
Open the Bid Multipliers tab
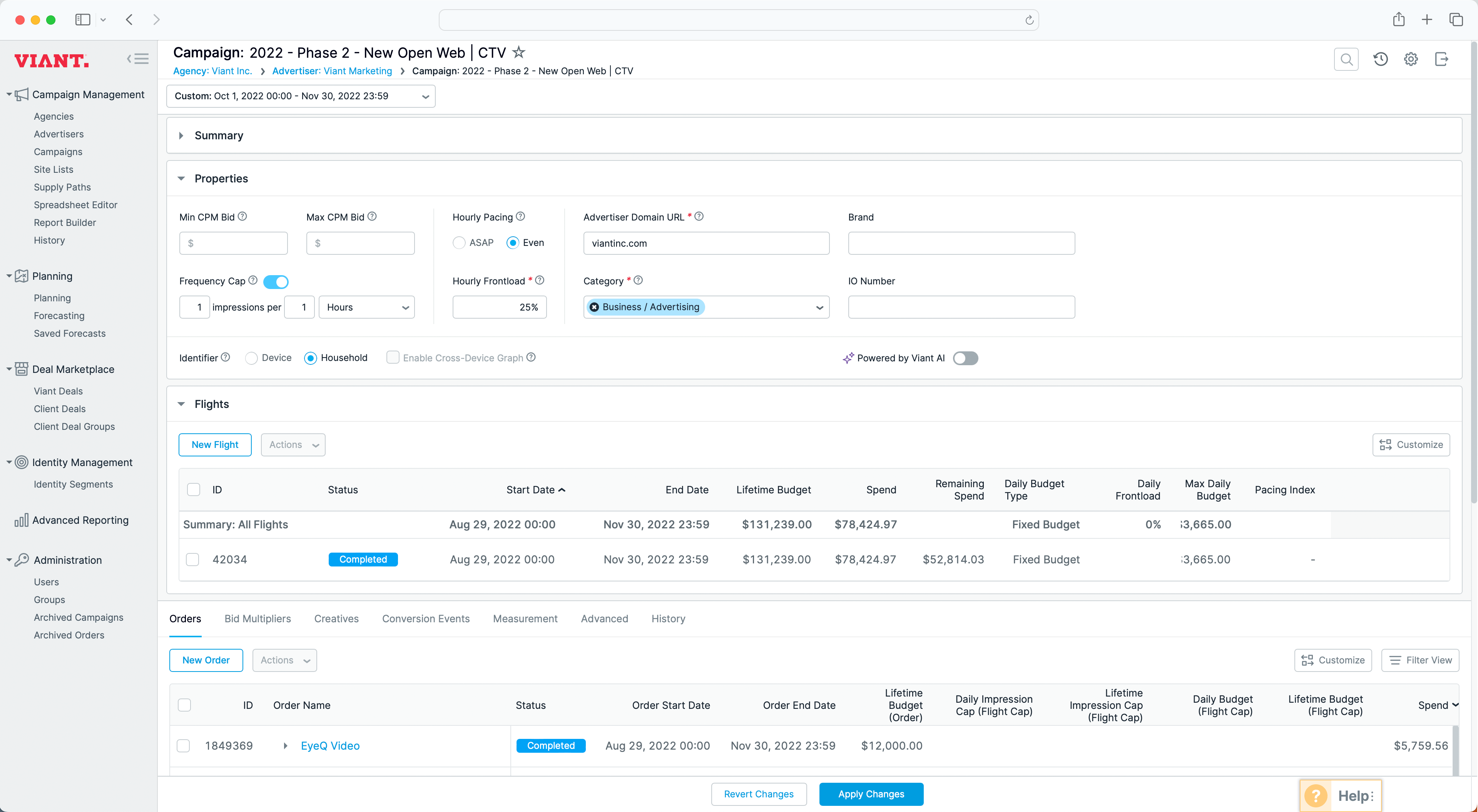coord(257,618)
